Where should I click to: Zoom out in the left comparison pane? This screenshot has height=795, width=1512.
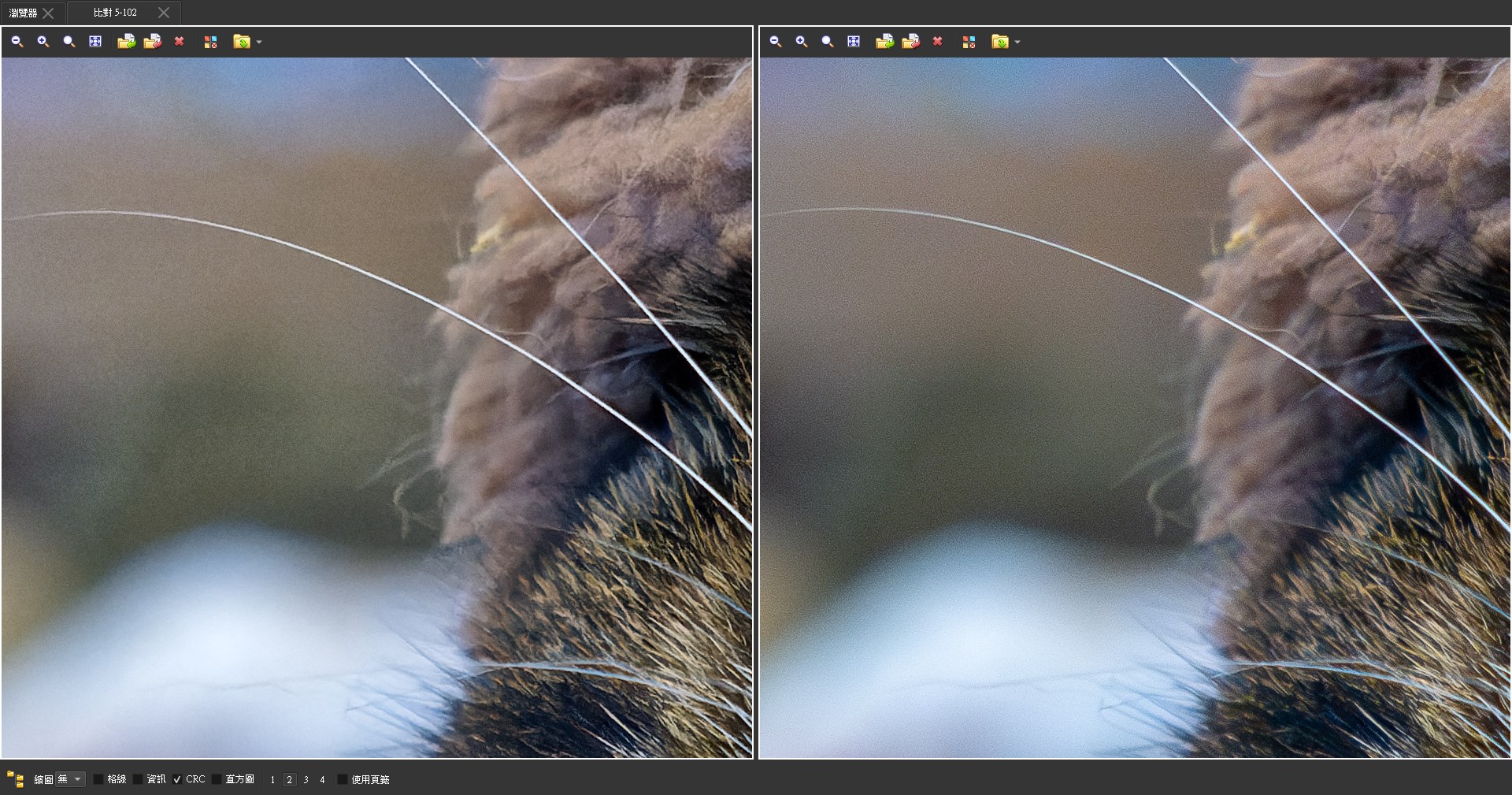click(17, 42)
